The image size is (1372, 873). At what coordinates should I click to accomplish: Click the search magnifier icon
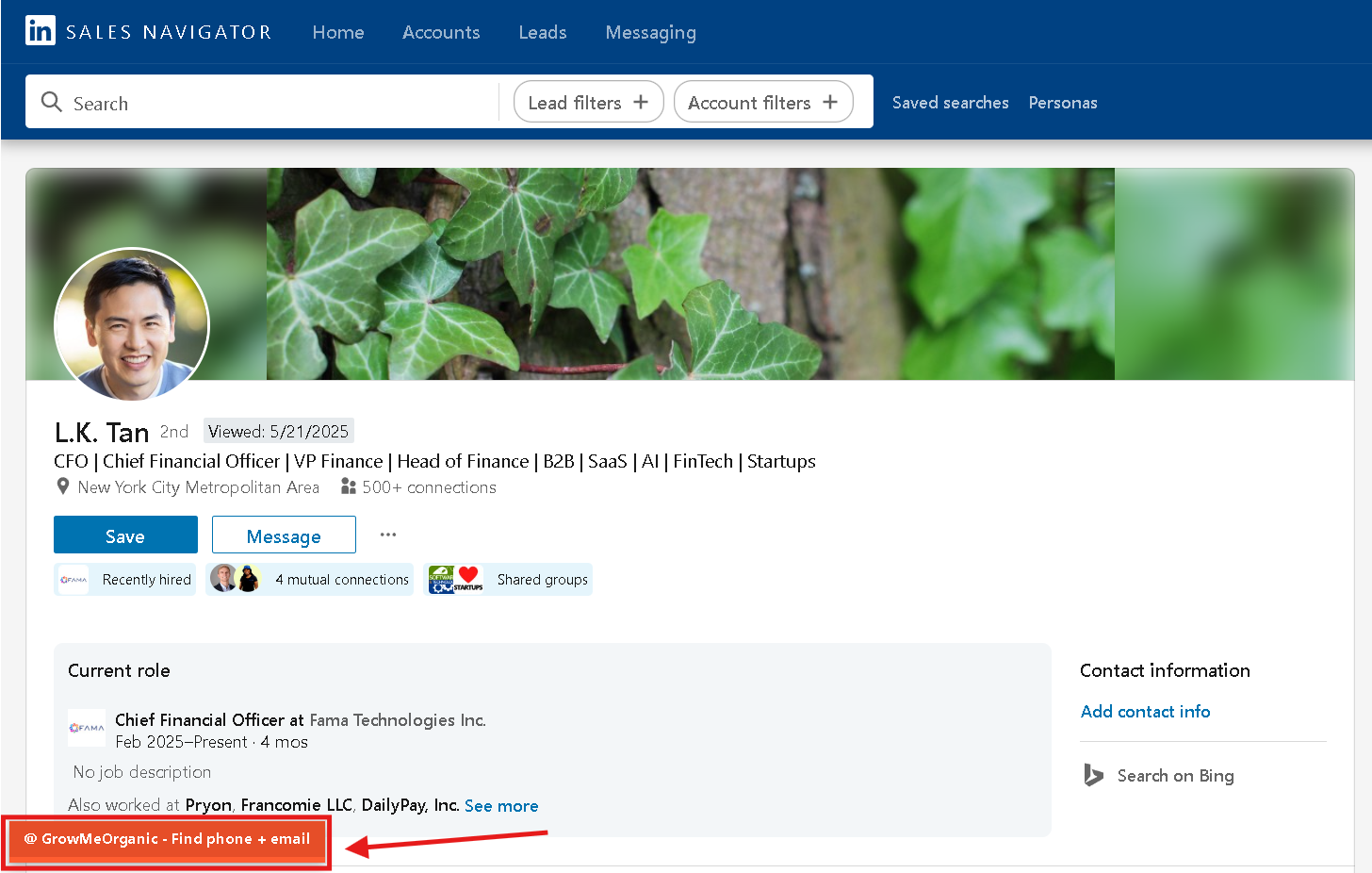point(52,102)
